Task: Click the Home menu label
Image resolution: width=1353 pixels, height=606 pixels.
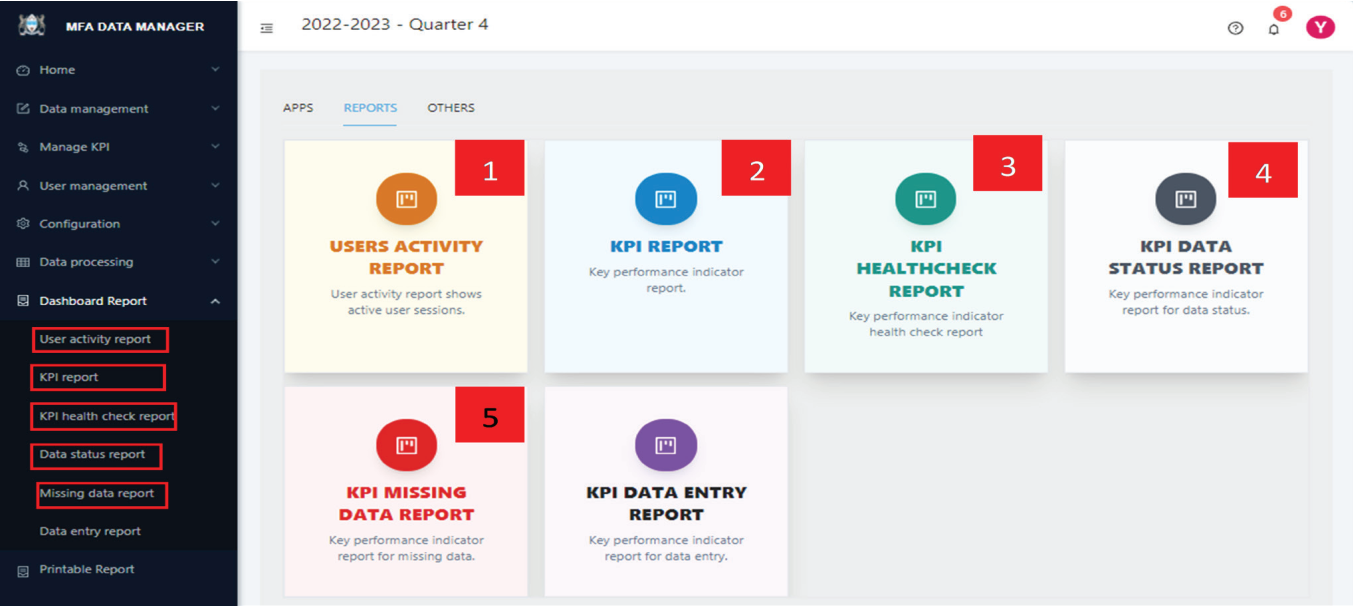Action: (x=57, y=70)
